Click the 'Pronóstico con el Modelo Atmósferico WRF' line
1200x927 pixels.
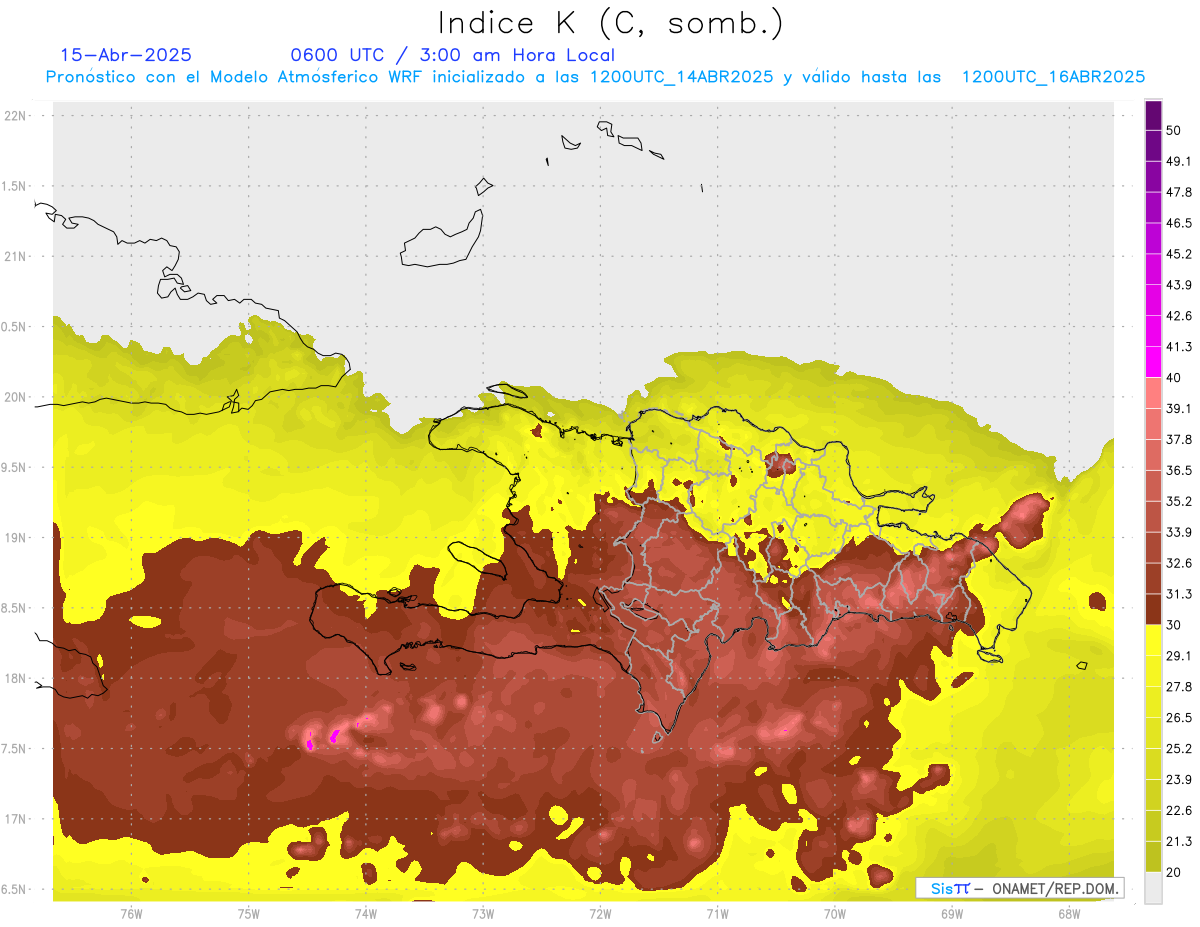[595, 76]
